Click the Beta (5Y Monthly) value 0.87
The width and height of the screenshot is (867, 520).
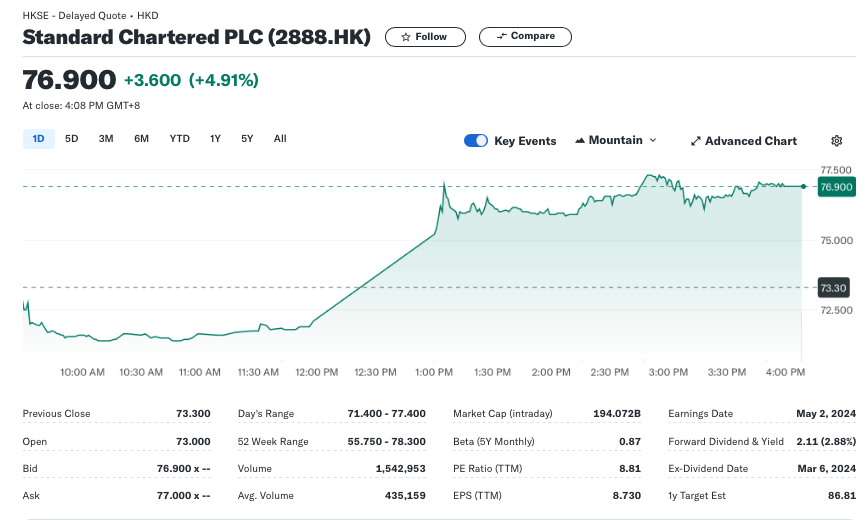[x=630, y=441]
